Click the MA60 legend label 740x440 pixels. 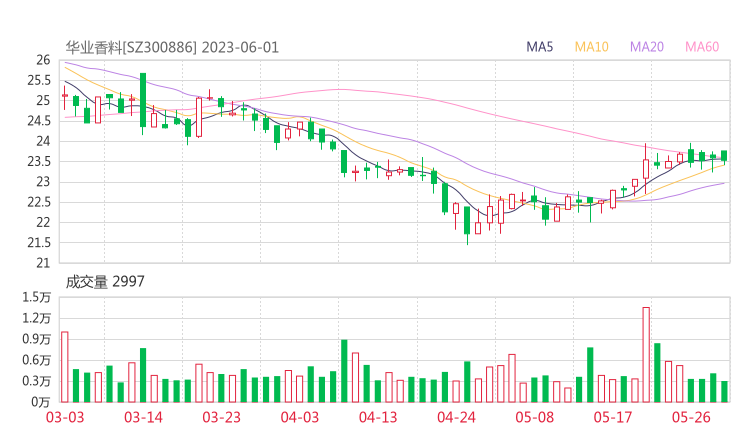click(x=702, y=47)
